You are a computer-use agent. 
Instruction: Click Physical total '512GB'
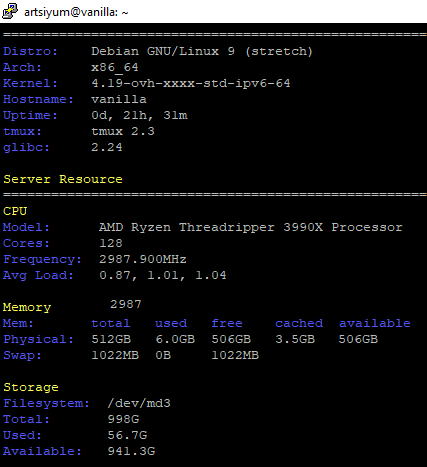pos(111,339)
